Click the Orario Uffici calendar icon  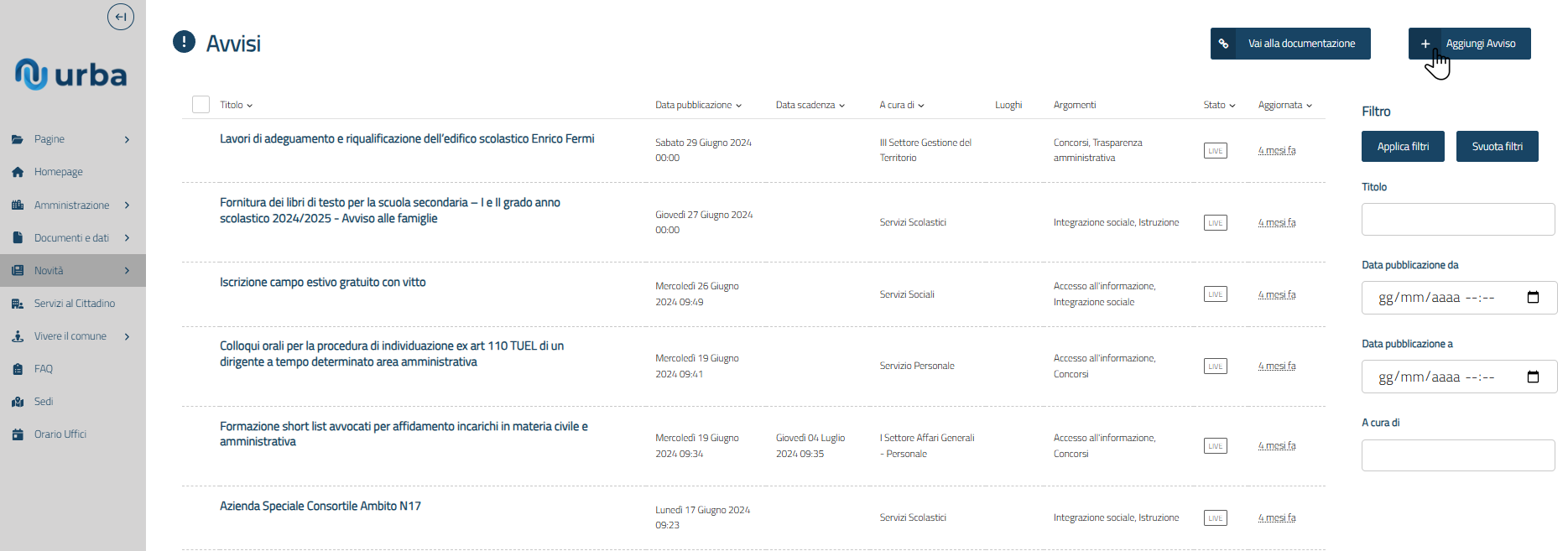[x=18, y=434]
